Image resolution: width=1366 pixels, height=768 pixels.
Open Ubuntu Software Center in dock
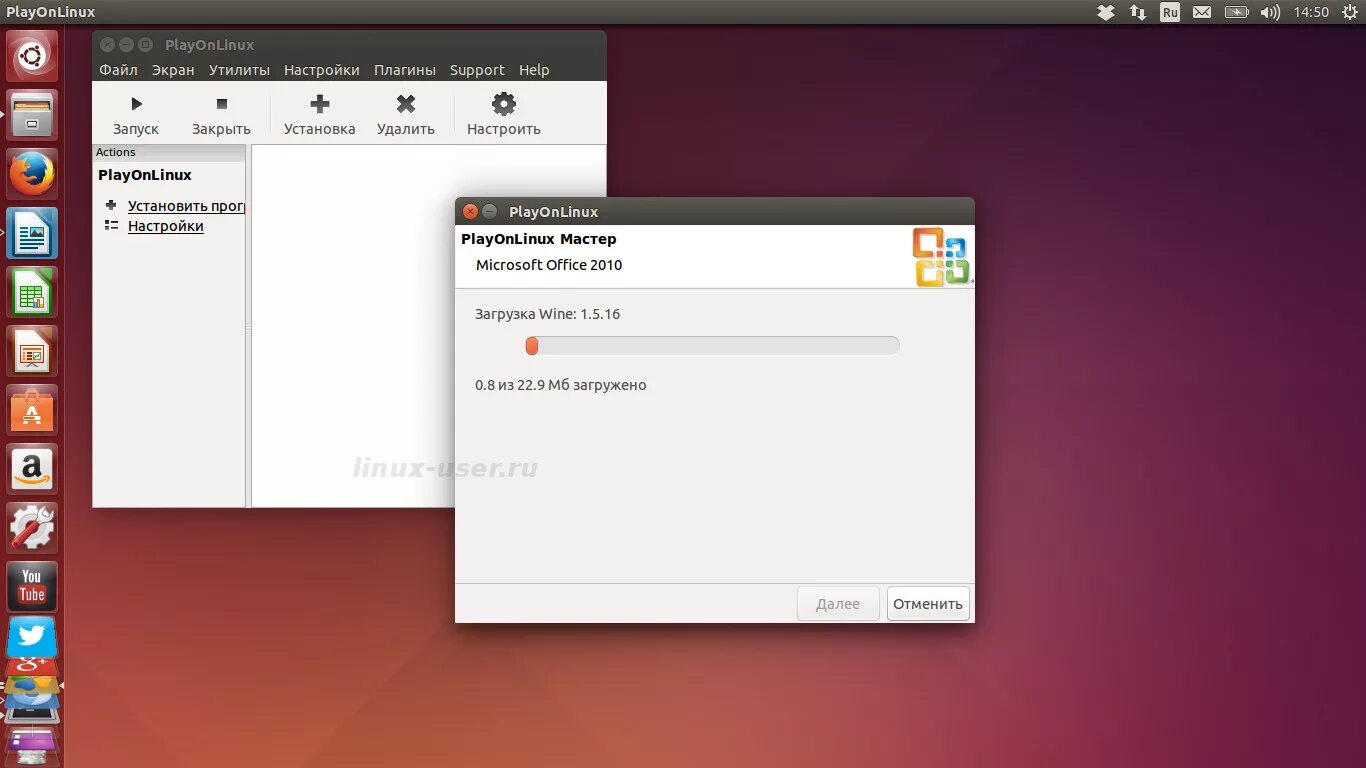(x=32, y=410)
